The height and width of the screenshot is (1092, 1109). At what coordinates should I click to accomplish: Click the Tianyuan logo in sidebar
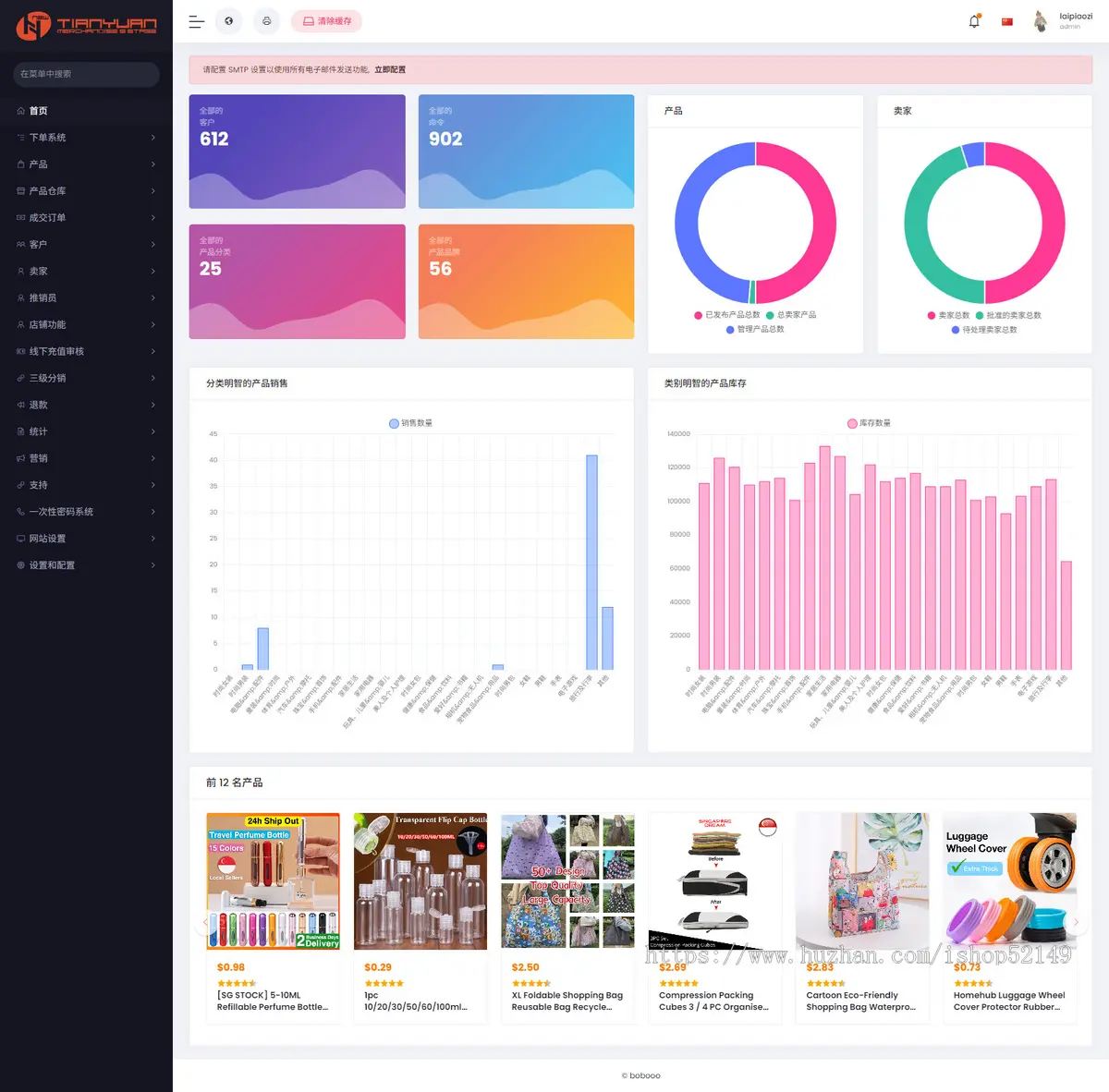pos(86,25)
